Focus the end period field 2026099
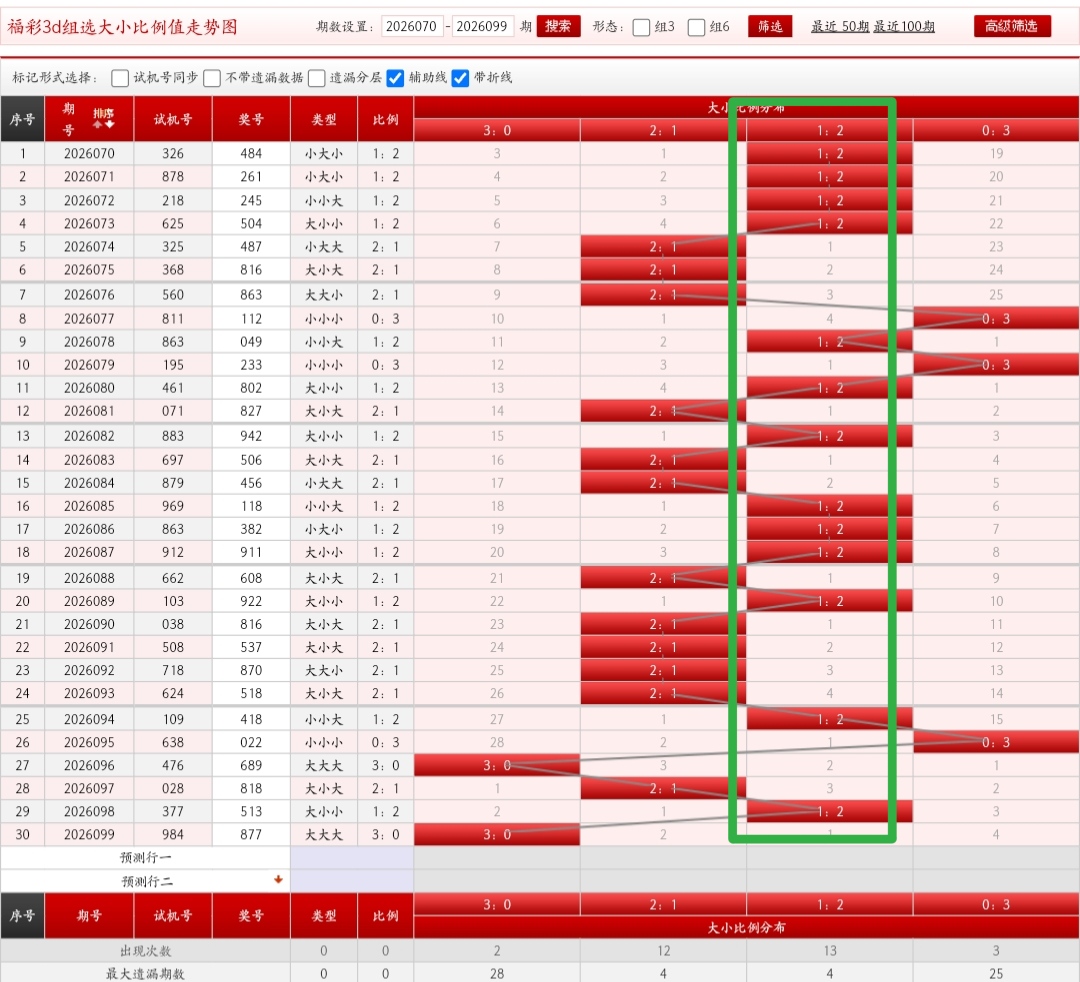Screen dimensions: 1080x982 tap(484, 27)
